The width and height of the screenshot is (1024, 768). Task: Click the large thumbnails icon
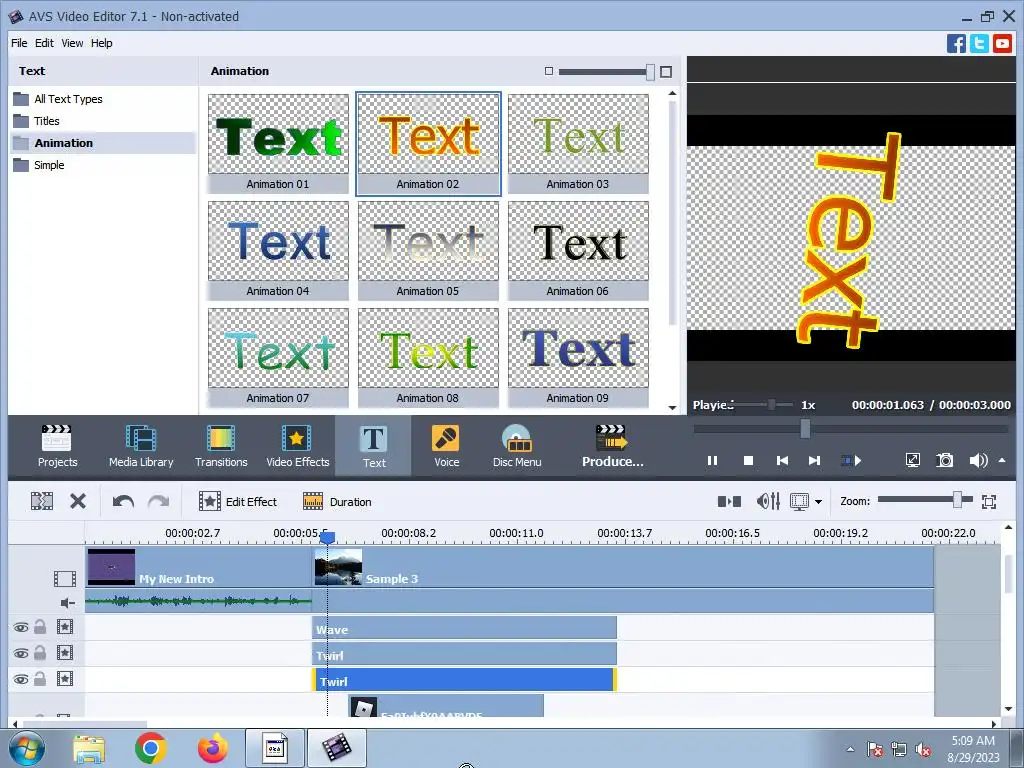(x=665, y=72)
